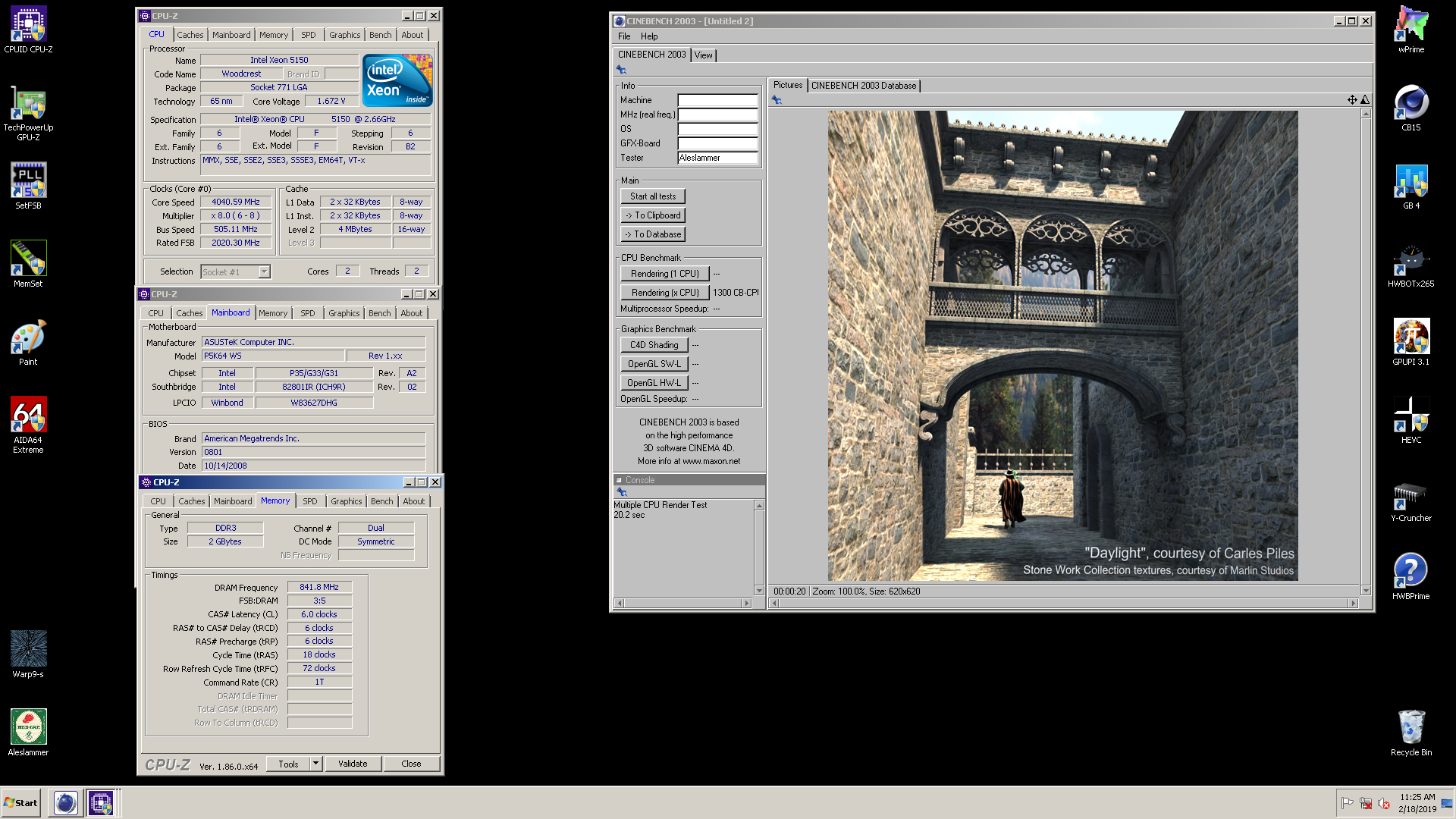Open the CPUID CPU-Z desktop icon
The width and height of the screenshot is (1456, 819).
coord(28,30)
